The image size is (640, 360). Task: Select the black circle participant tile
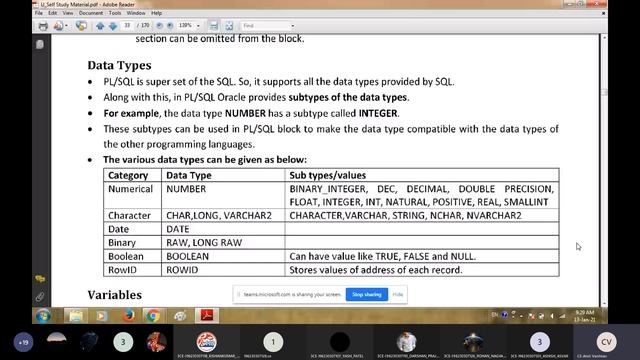pos(340,342)
